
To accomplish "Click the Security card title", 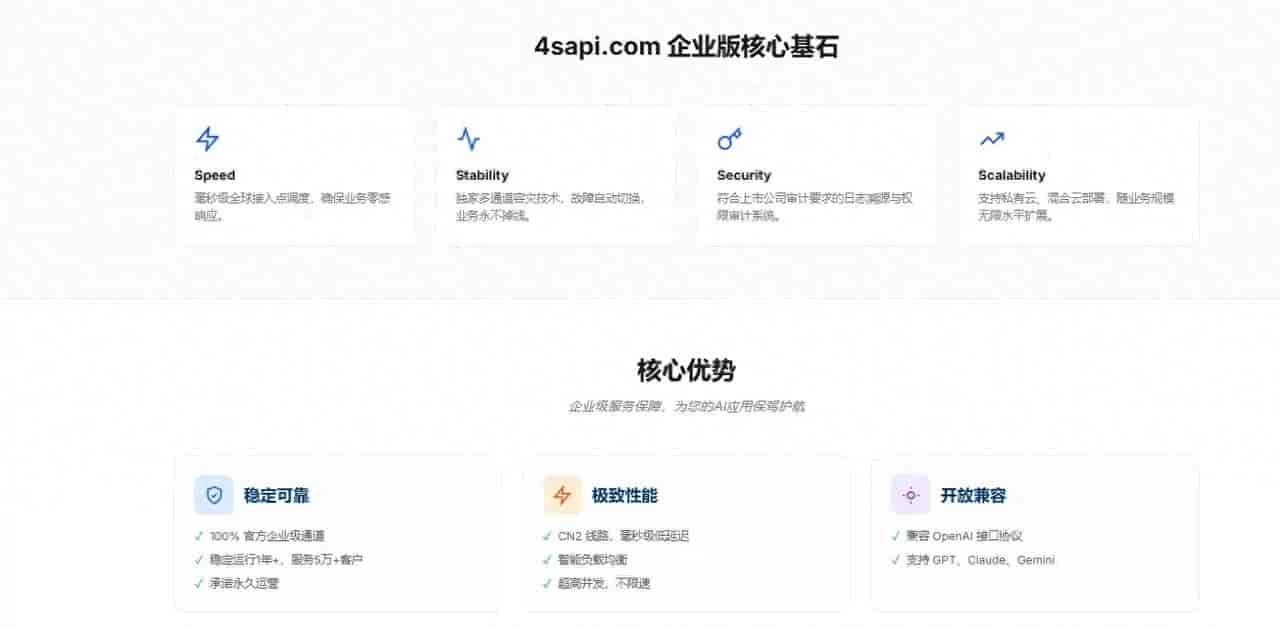I will coord(744,175).
